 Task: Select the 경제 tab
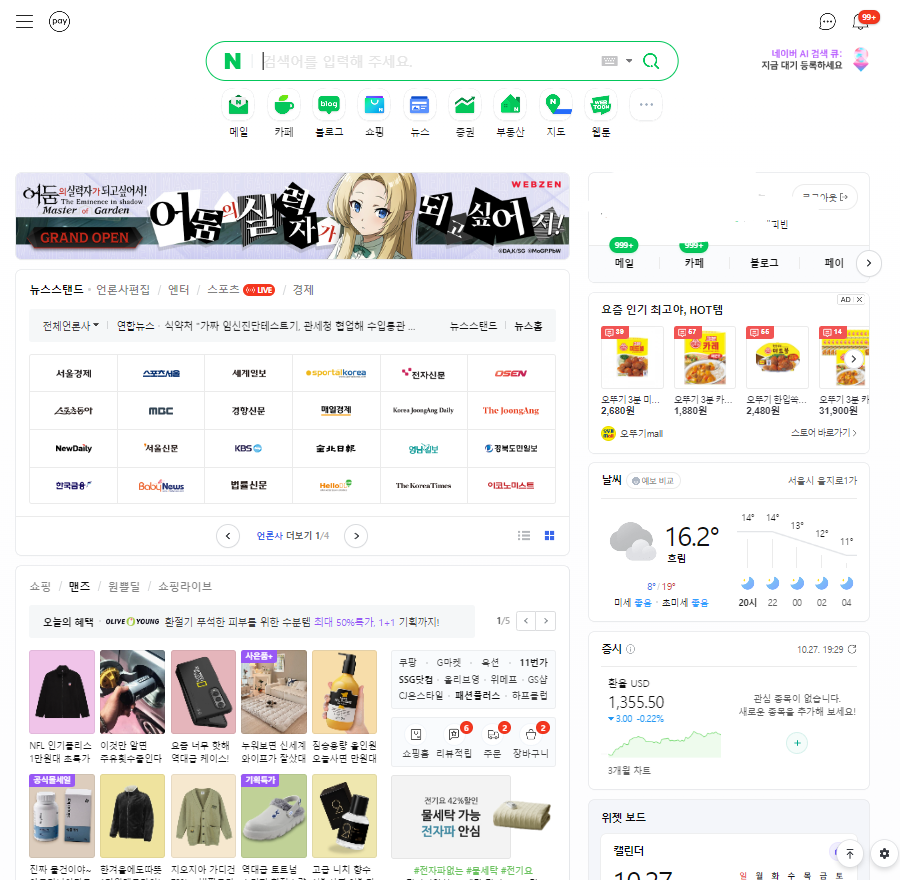(303, 289)
